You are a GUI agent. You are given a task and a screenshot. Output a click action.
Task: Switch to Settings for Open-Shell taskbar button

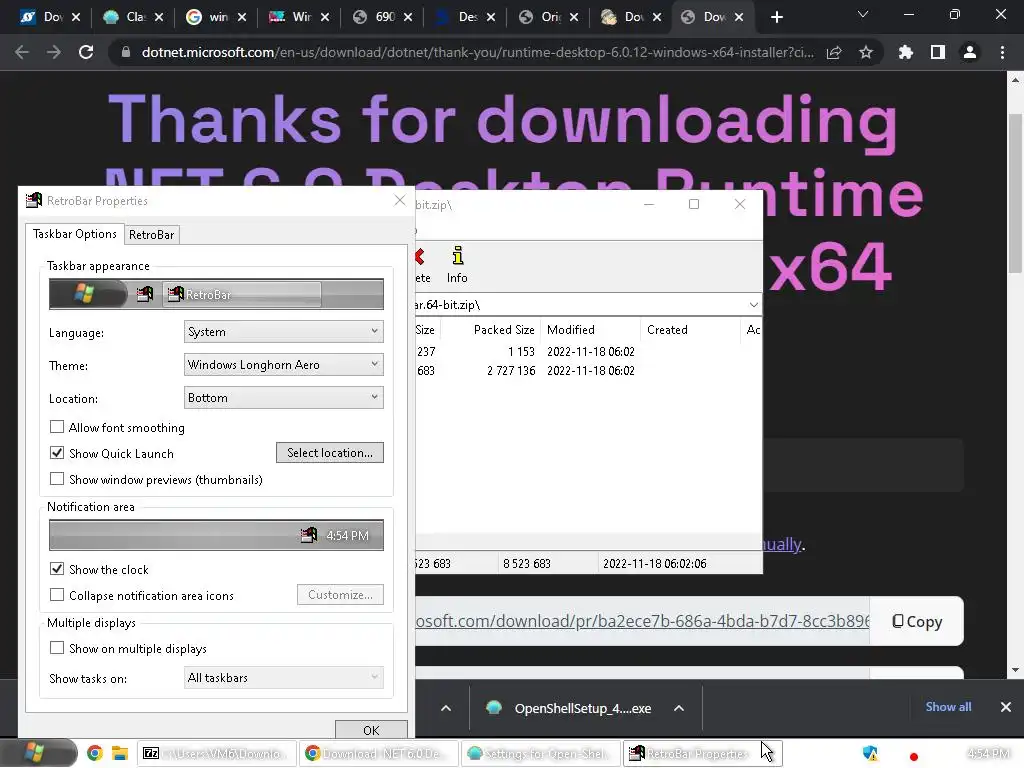click(x=541, y=754)
